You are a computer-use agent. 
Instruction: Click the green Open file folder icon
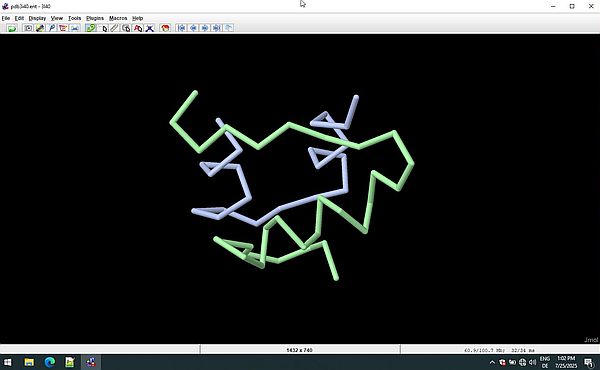12,28
